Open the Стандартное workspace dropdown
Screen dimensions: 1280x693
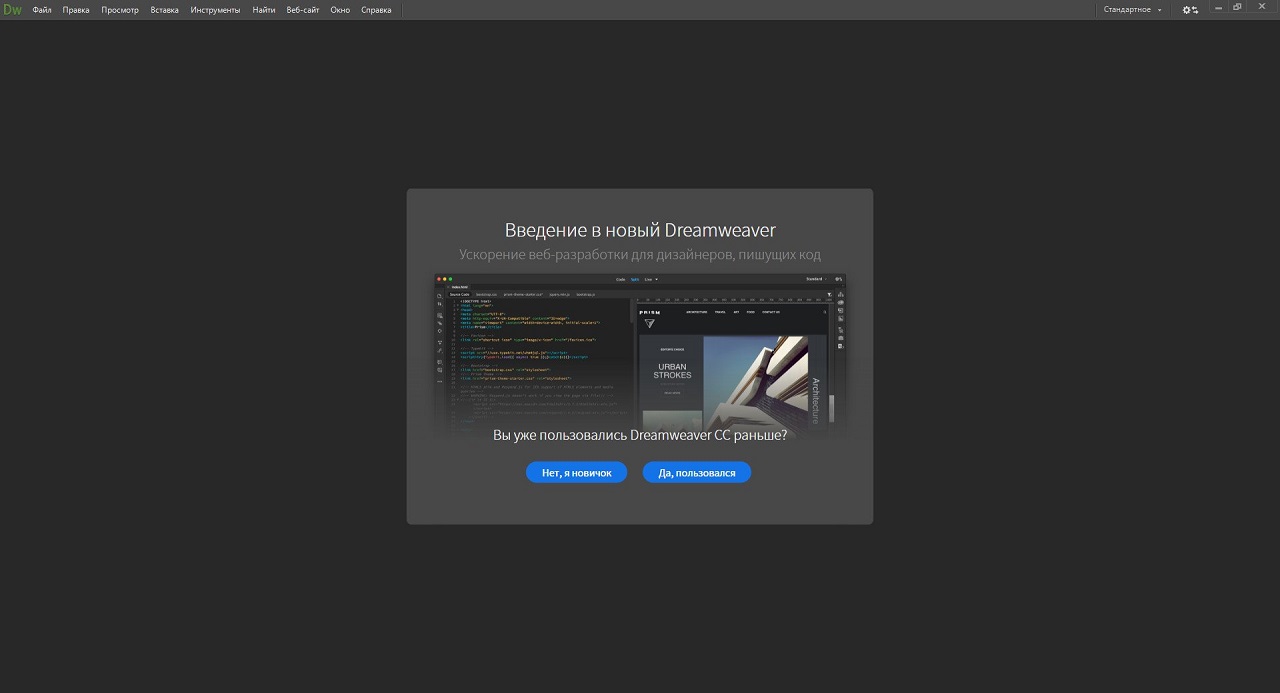[1132, 10]
